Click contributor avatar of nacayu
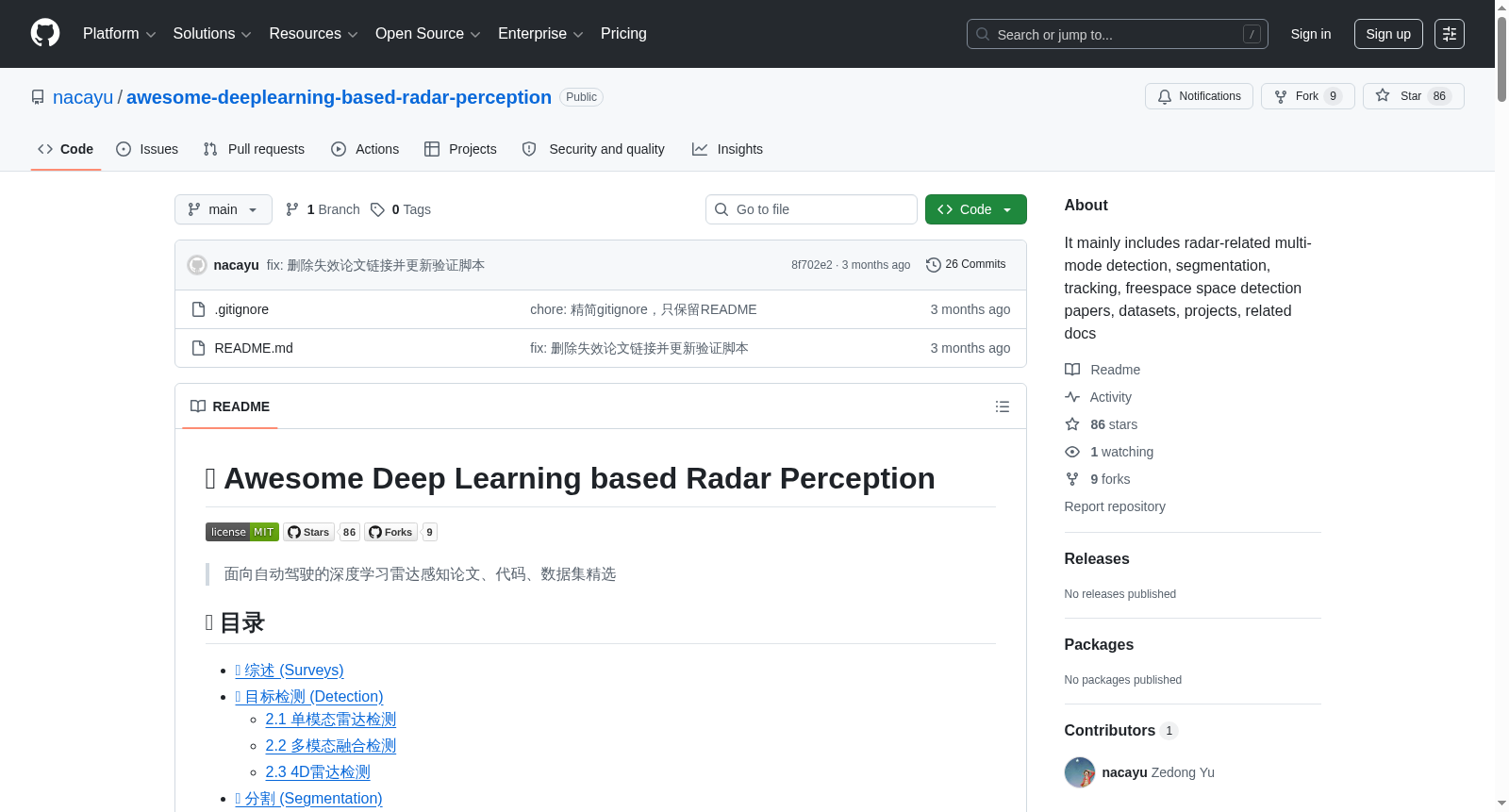 coord(1080,772)
